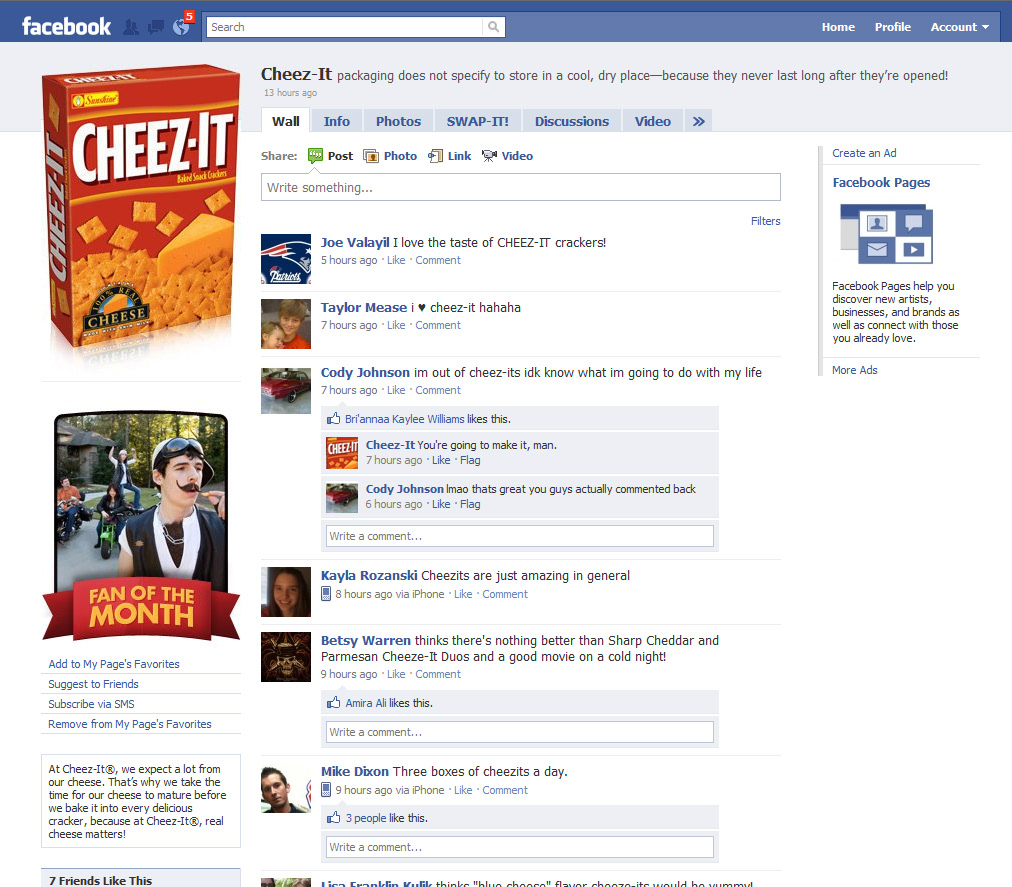Like Joe Valayil's post
This screenshot has height=887, width=1012.
396,260
